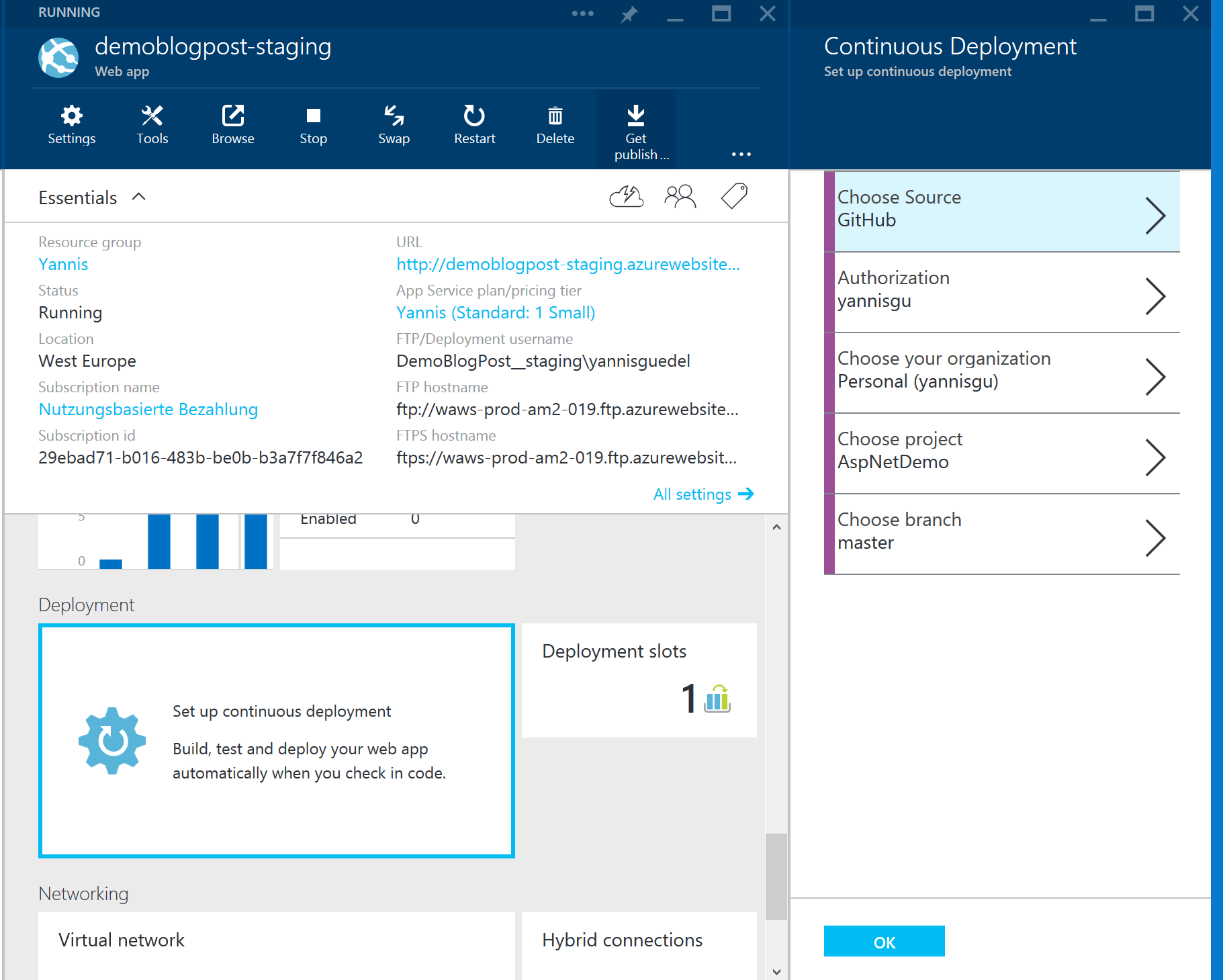Open the Authorization yannisgu item
The height and width of the screenshot is (980, 1223).
pyautogui.click(x=1001, y=292)
